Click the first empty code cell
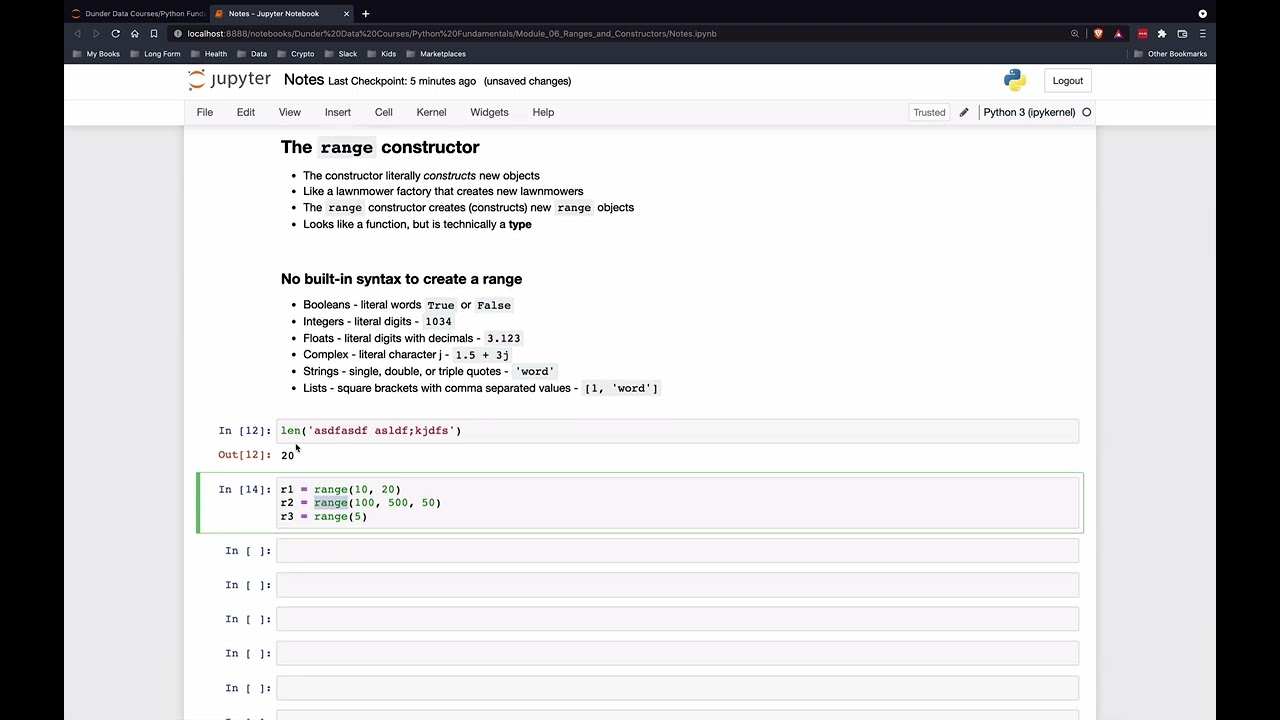Image resolution: width=1280 pixels, height=720 pixels. coord(678,551)
